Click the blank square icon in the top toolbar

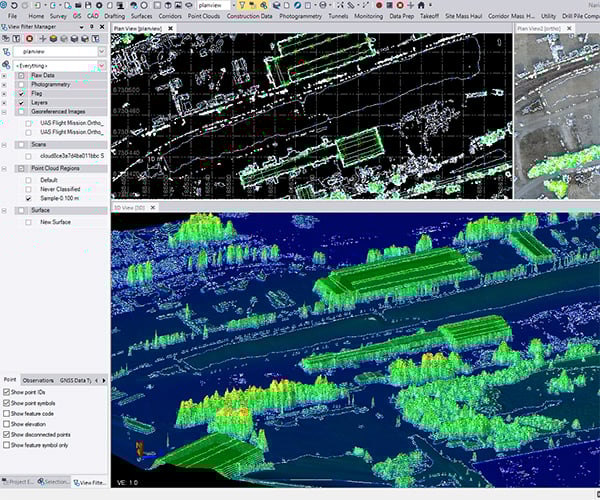click(157, 5)
